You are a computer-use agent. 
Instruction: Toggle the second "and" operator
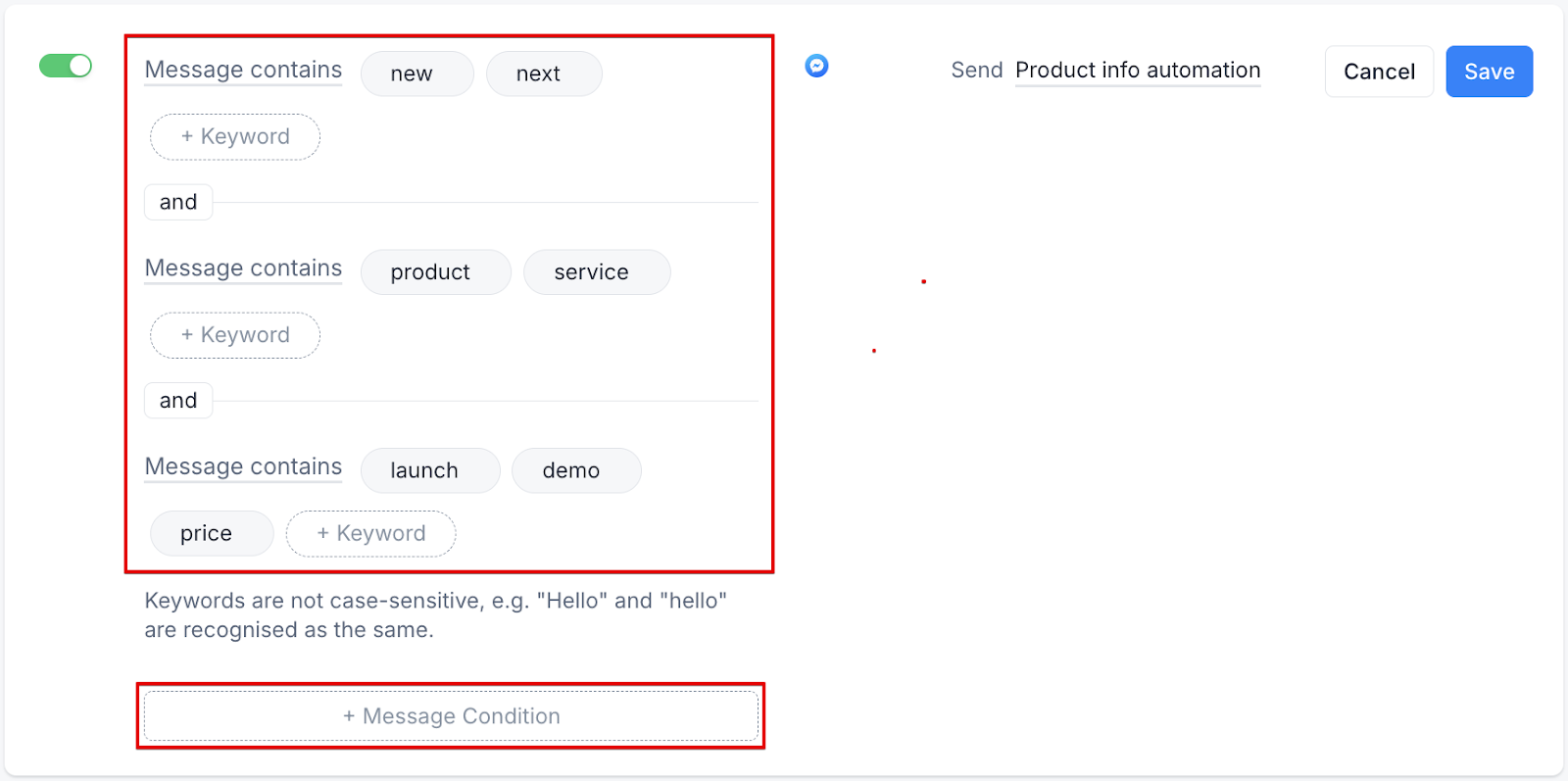(177, 400)
